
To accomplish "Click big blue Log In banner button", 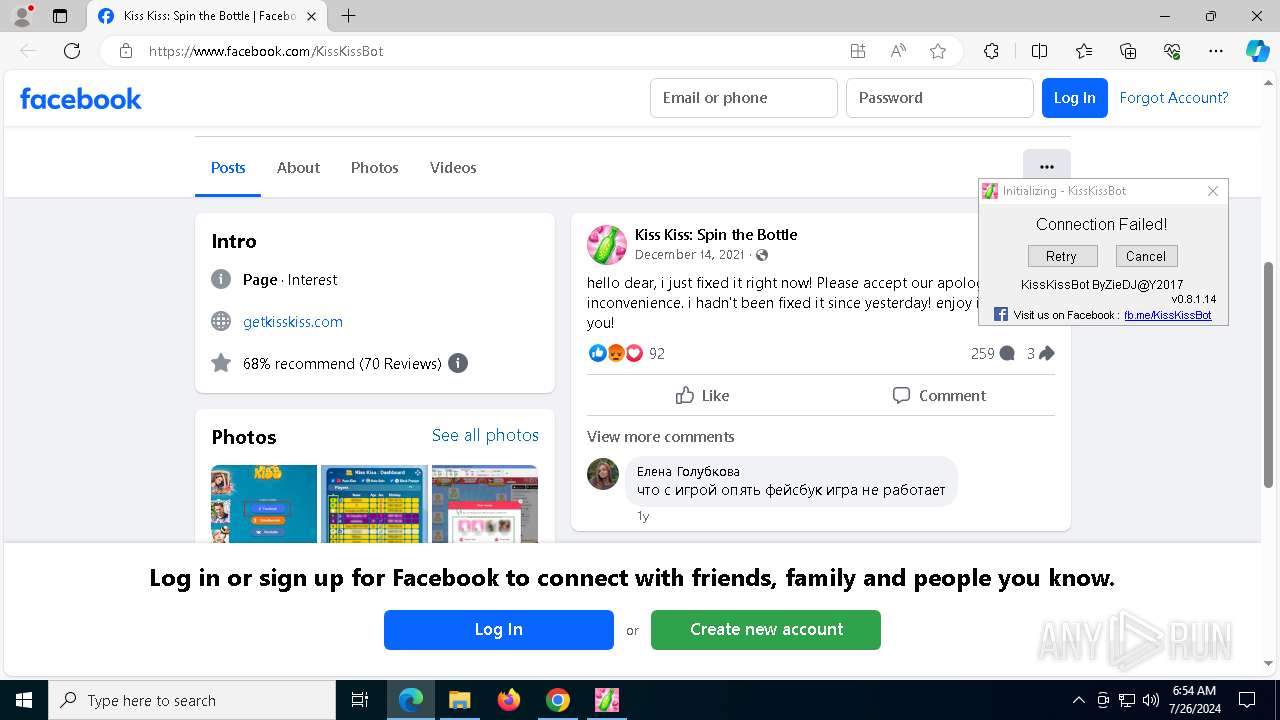I will pos(499,630).
